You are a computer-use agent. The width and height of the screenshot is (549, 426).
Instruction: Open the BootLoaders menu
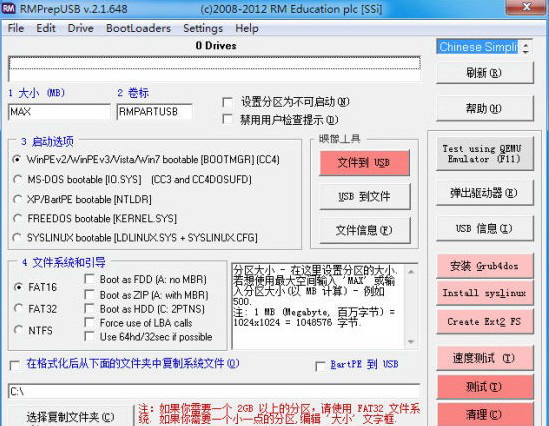tap(138, 28)
